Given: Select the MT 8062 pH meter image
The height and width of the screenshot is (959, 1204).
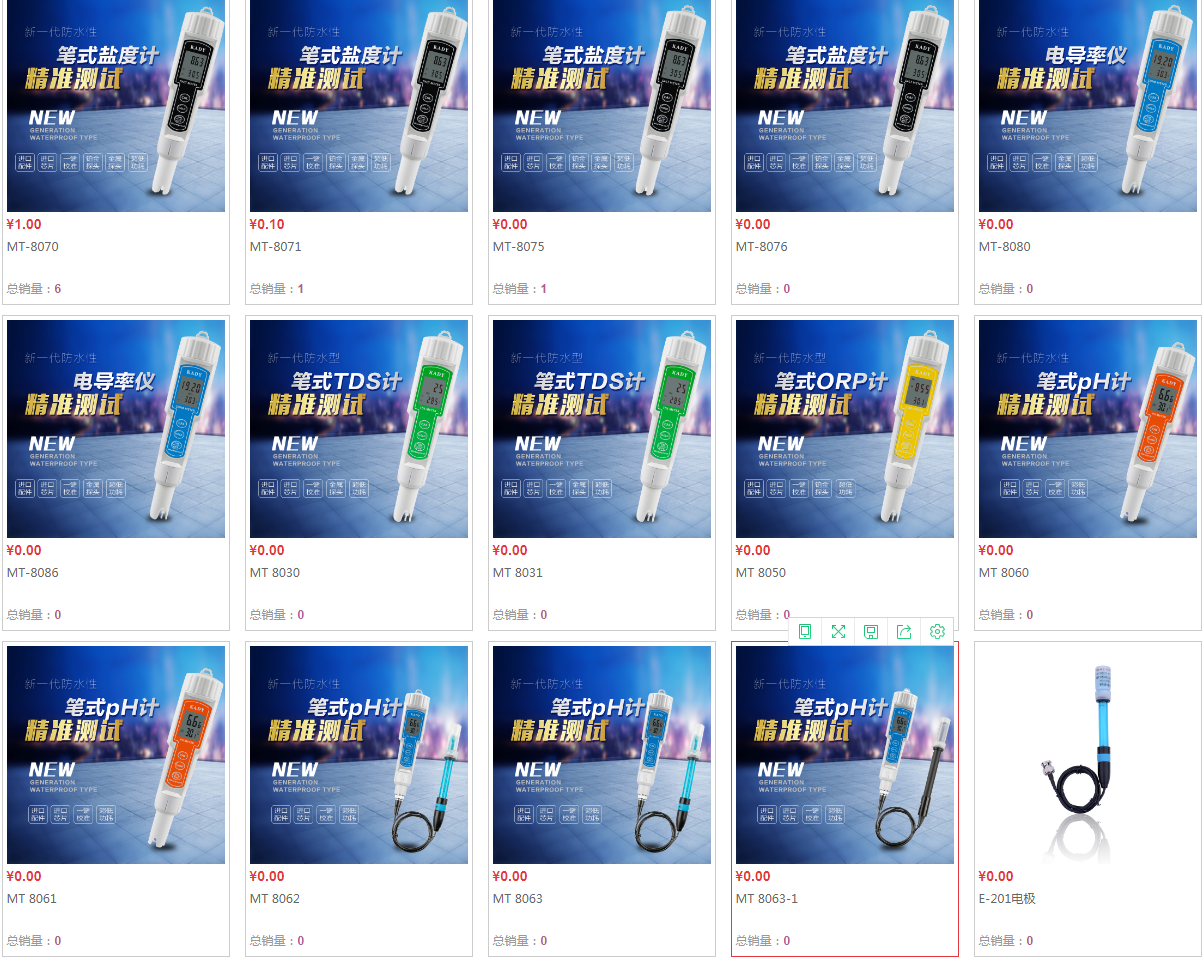Looking at the screenshot, I should click(x=359, y=755).
